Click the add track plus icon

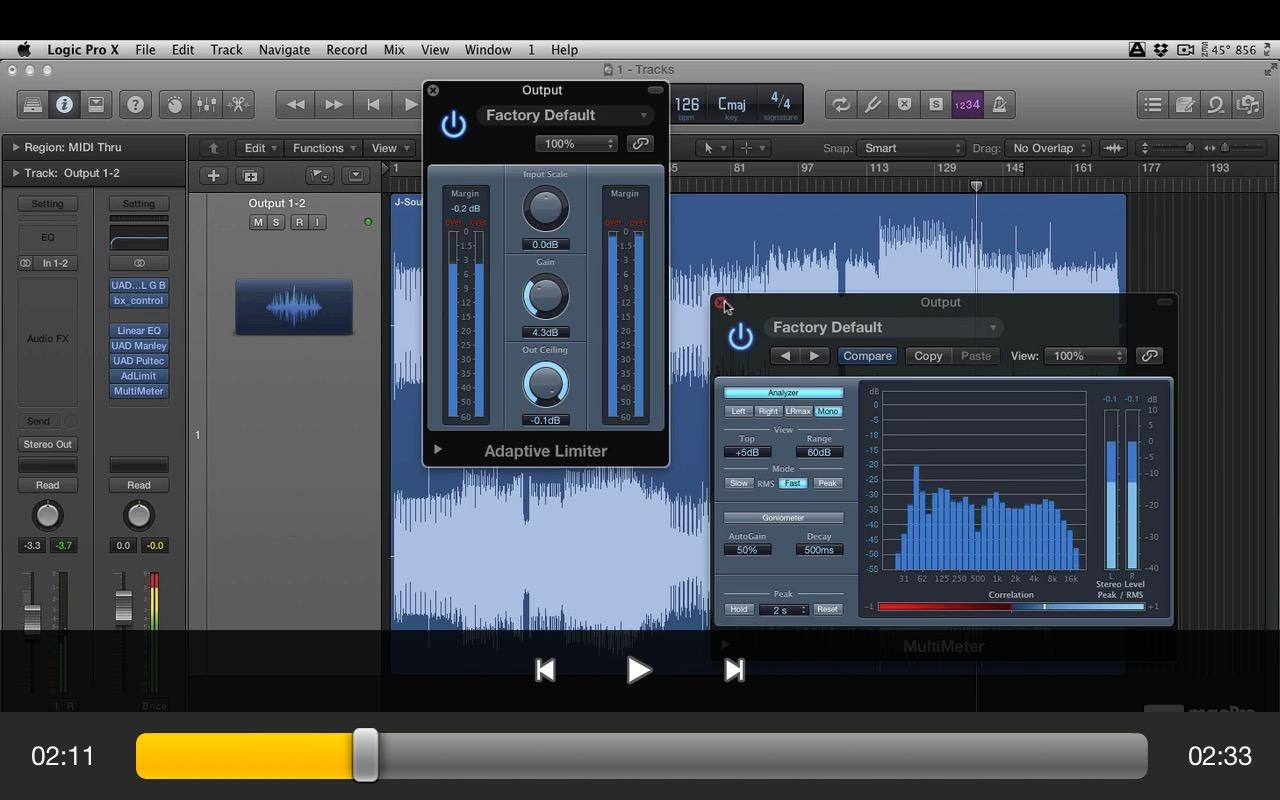coord(213,176)
